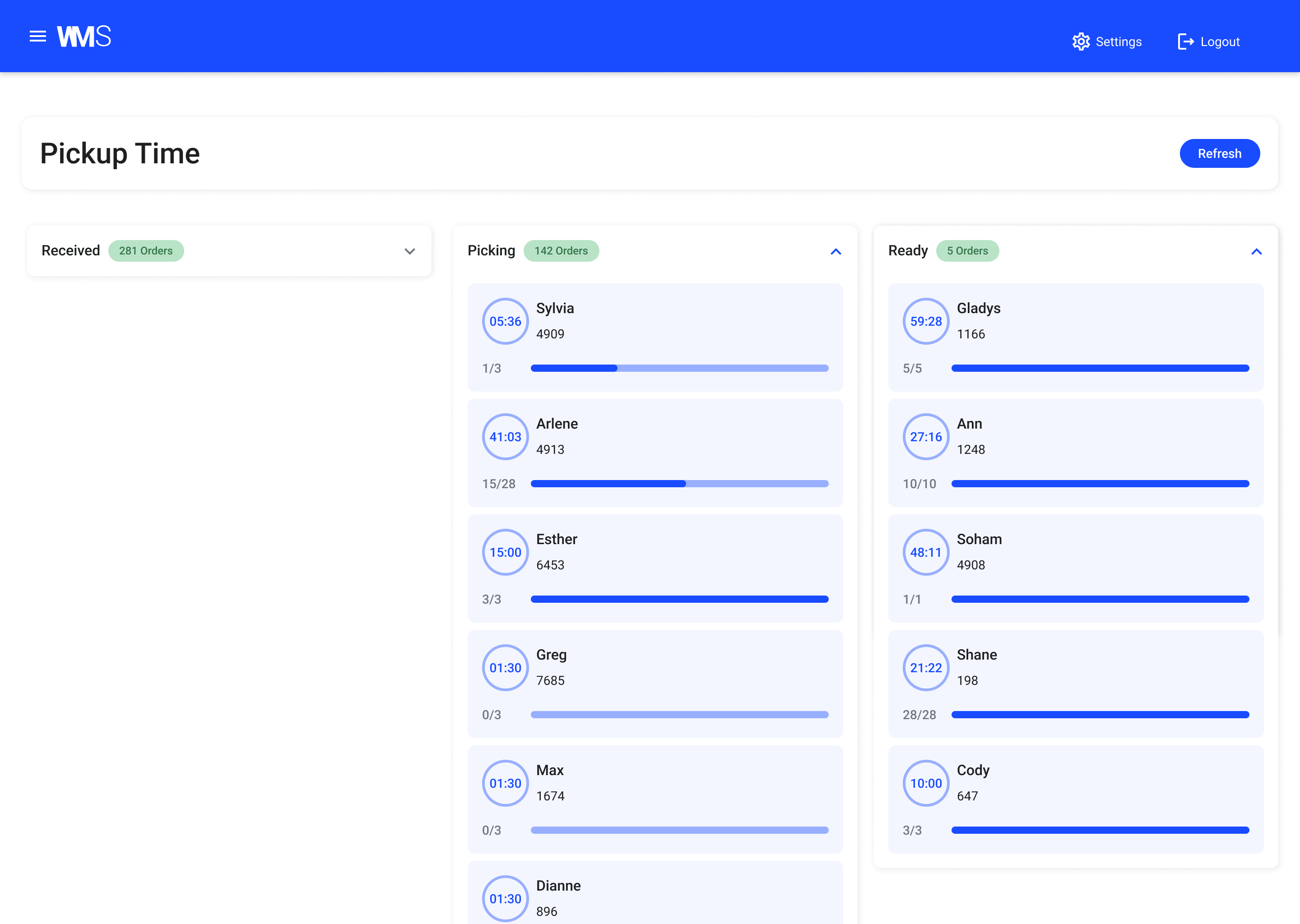Collapse the Picking orders panel

coord(836,251)
